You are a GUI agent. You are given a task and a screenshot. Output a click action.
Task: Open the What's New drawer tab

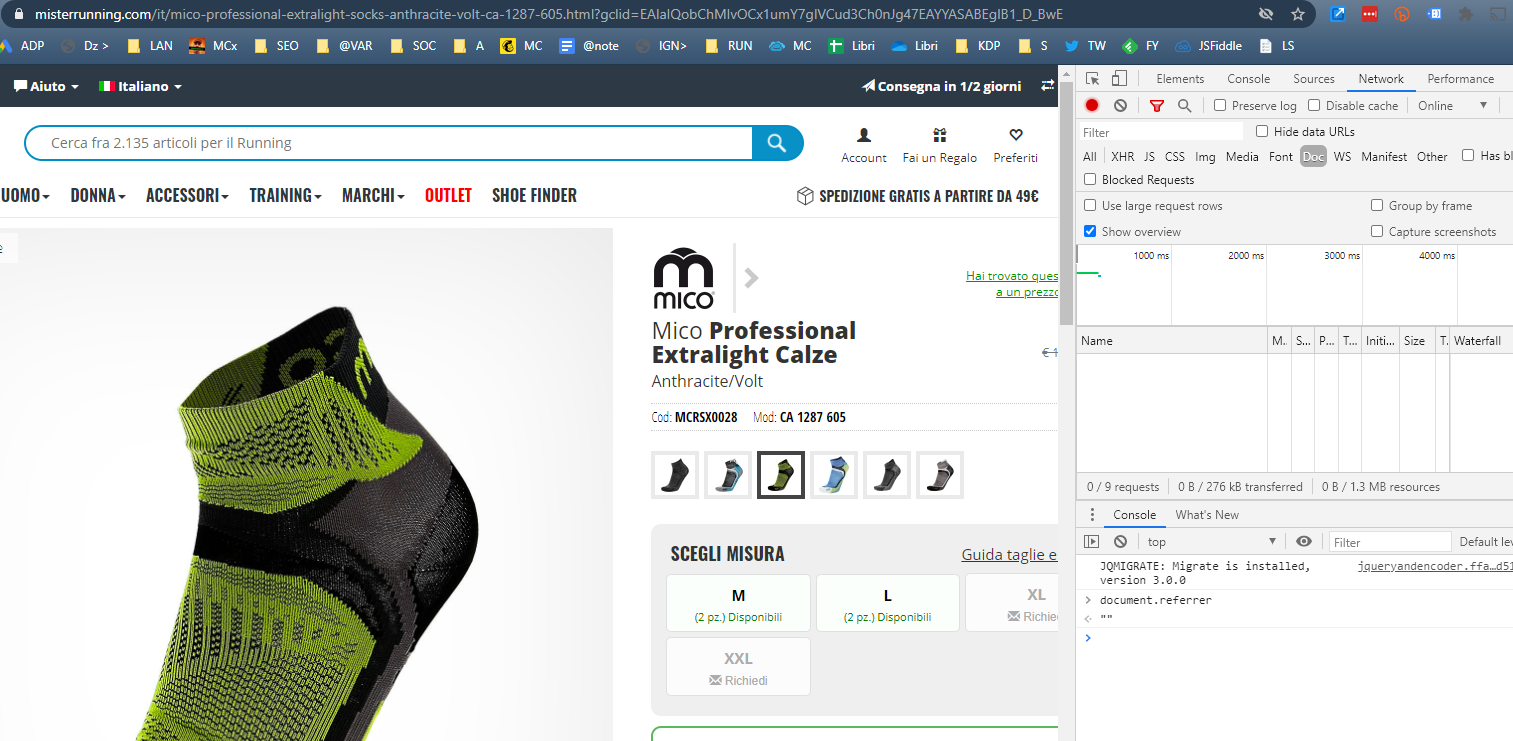pyautogui.click(x=1207, y=515)
